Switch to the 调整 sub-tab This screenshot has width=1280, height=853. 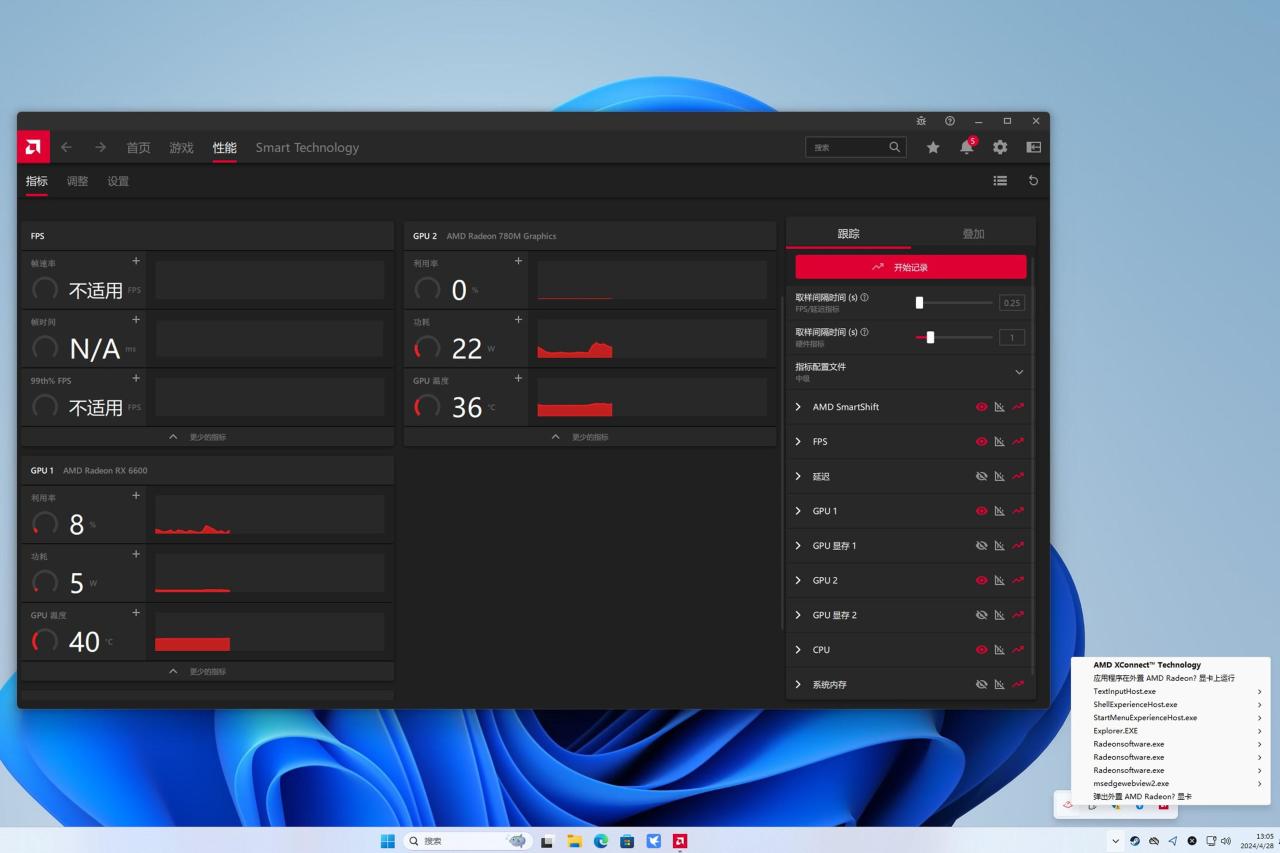click(77, 181)
